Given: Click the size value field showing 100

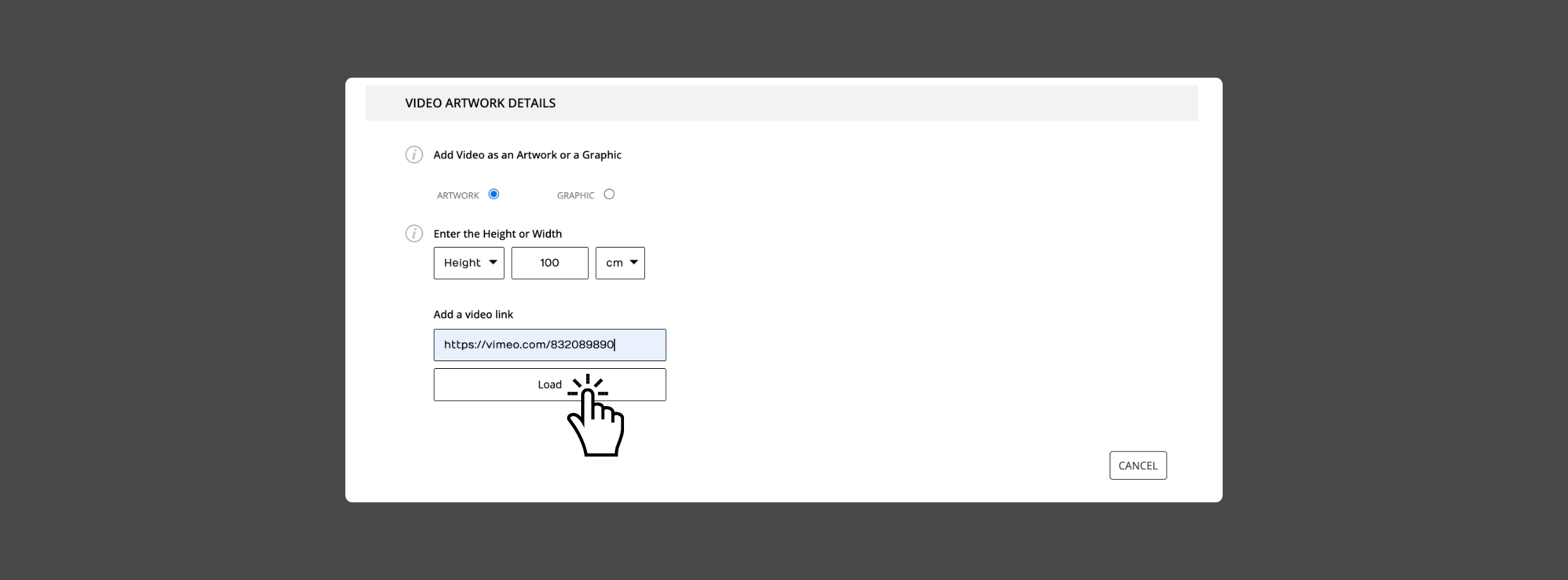Looking at the screenshot, I should 550,263.
